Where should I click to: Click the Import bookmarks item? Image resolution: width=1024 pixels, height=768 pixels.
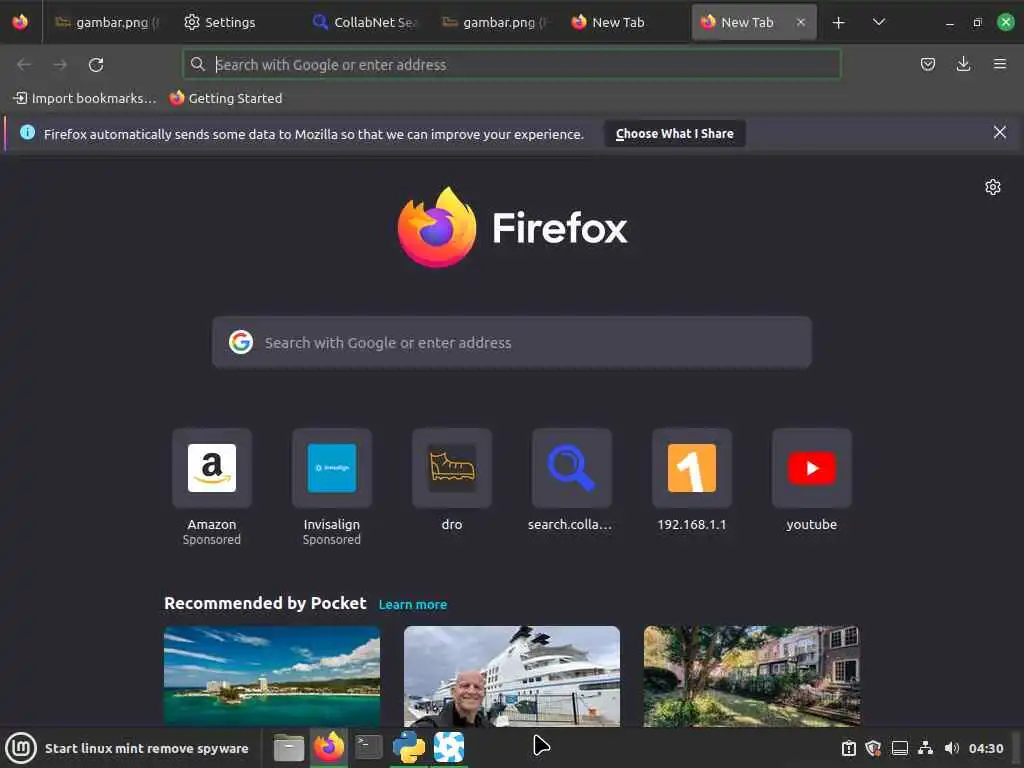tap(85, 99)
